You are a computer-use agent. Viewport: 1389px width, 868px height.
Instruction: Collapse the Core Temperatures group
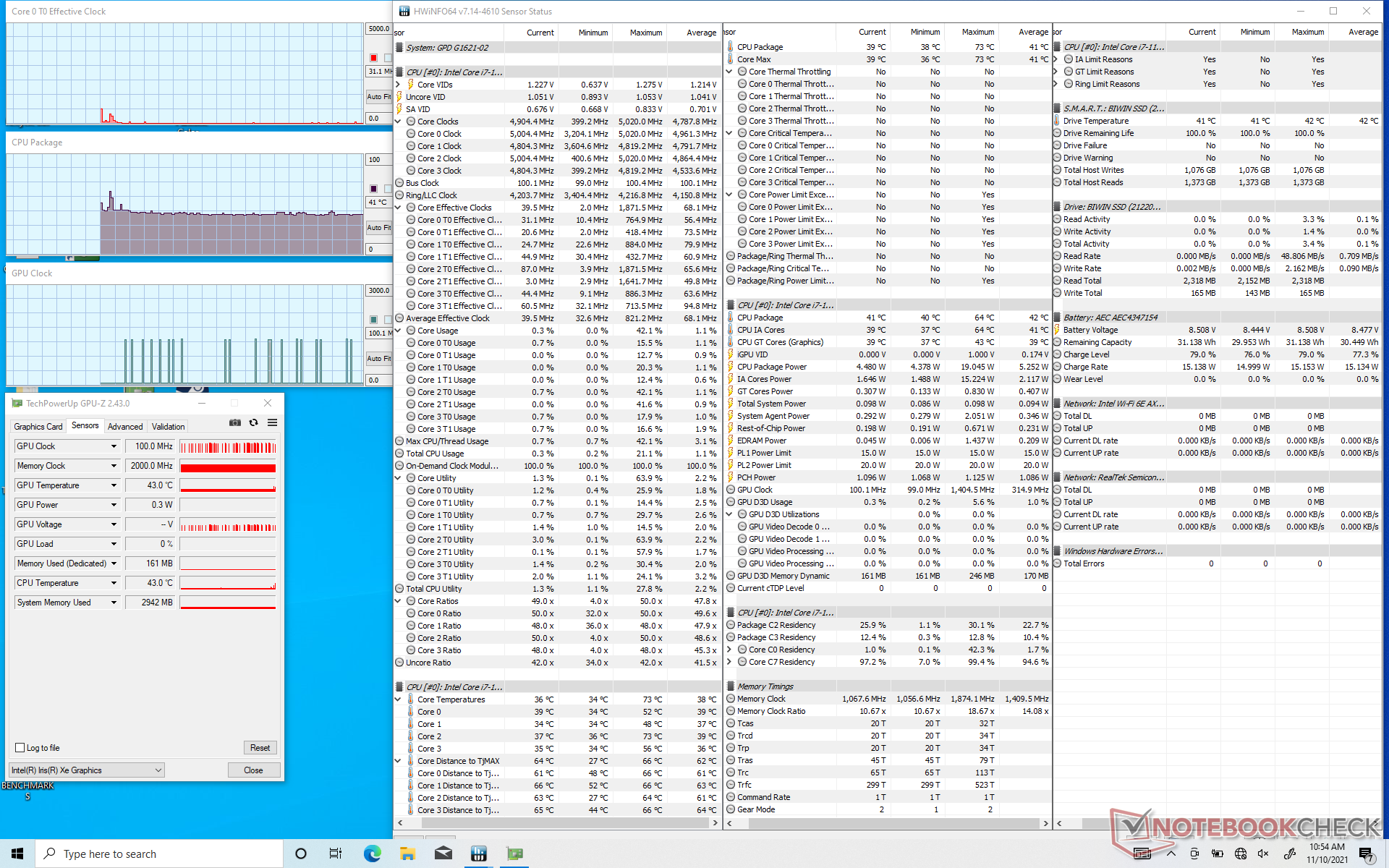click(399, 699)
